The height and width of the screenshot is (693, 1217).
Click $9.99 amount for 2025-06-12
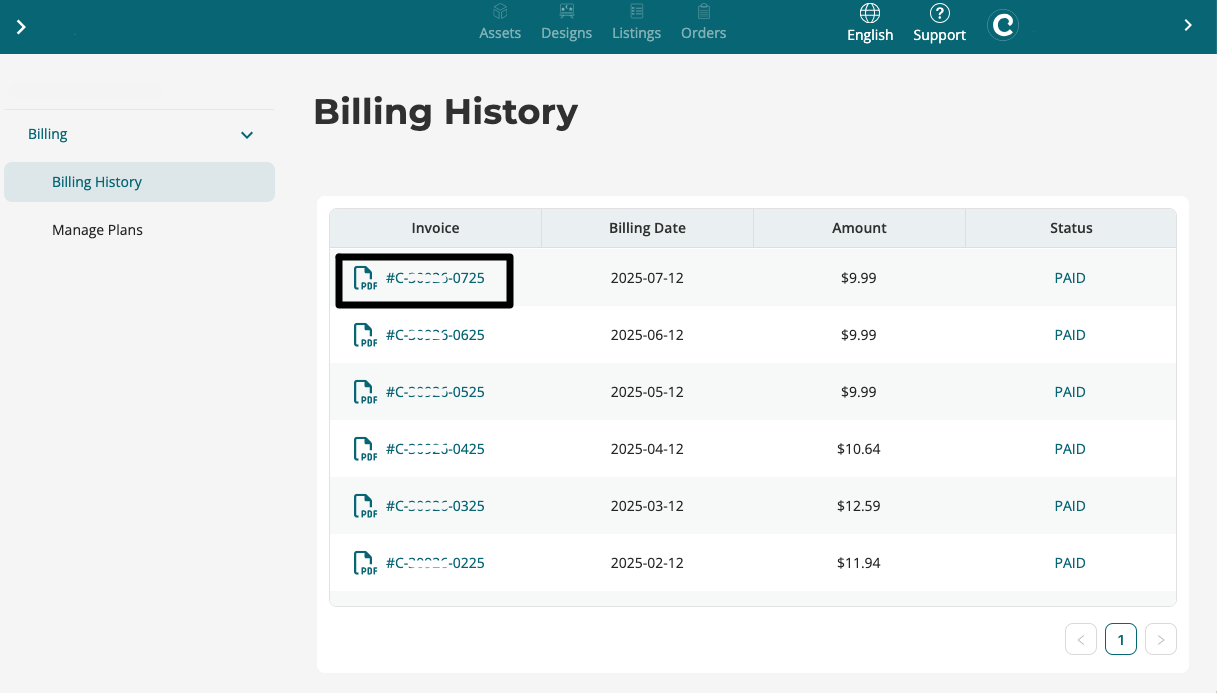(859, 335)
